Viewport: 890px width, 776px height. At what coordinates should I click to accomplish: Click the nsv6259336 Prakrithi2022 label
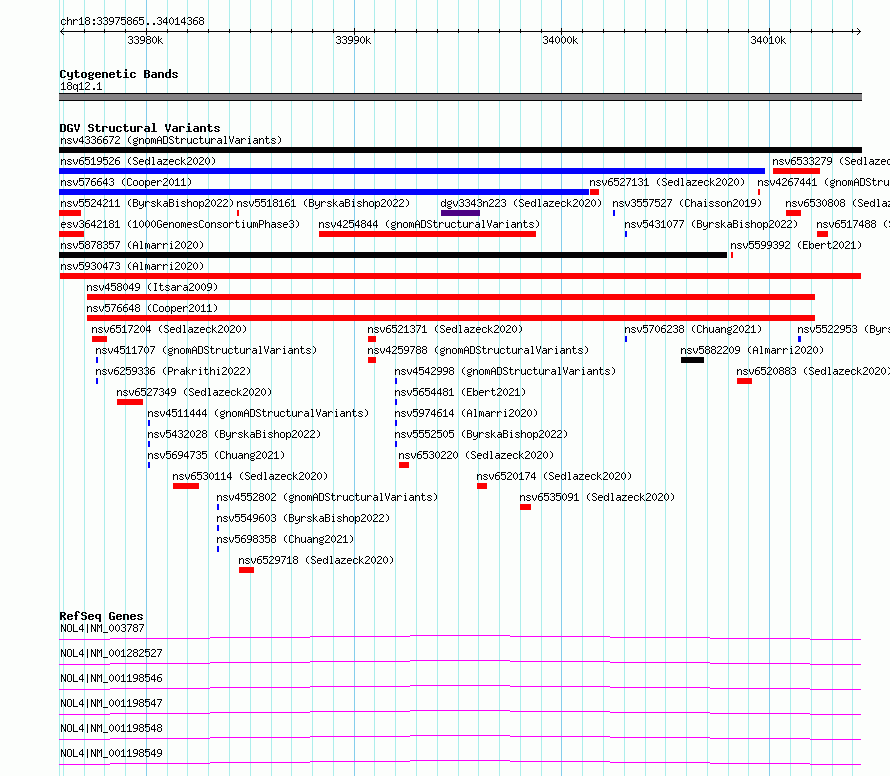coord(173,371)
